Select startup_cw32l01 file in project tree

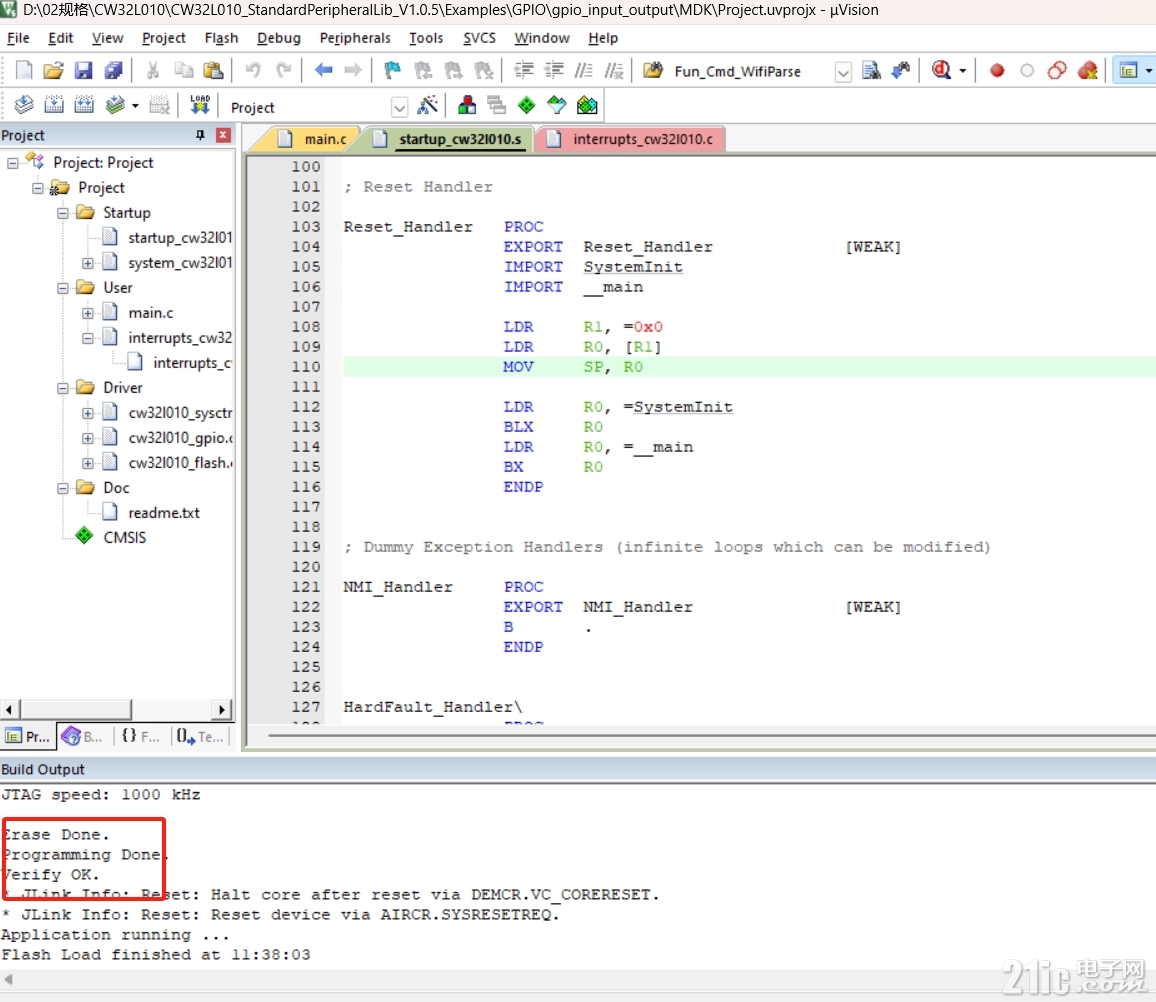point(180,237)
